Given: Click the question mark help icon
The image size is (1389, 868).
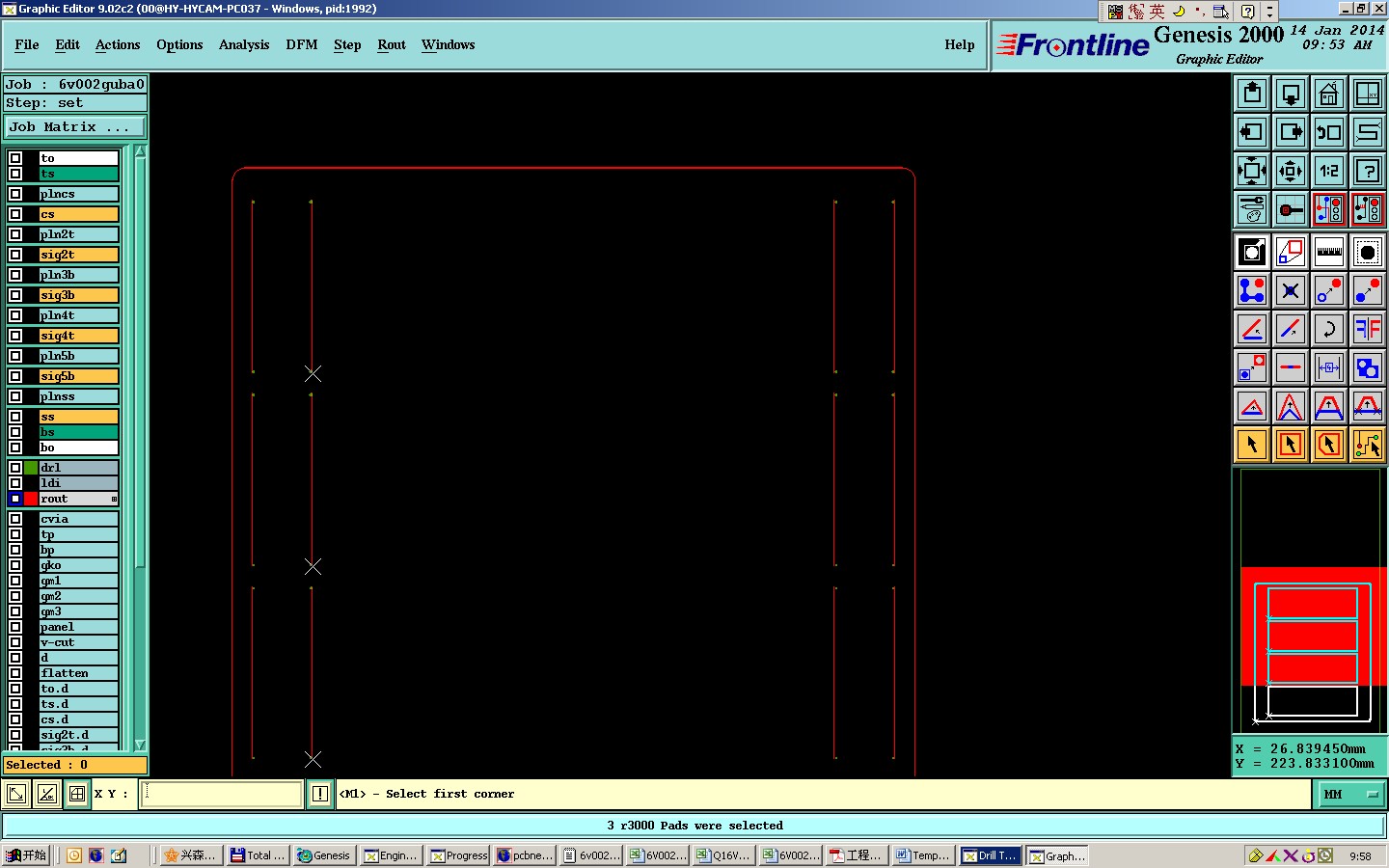Looking at the screenshot, I should tap(1368, 171).
